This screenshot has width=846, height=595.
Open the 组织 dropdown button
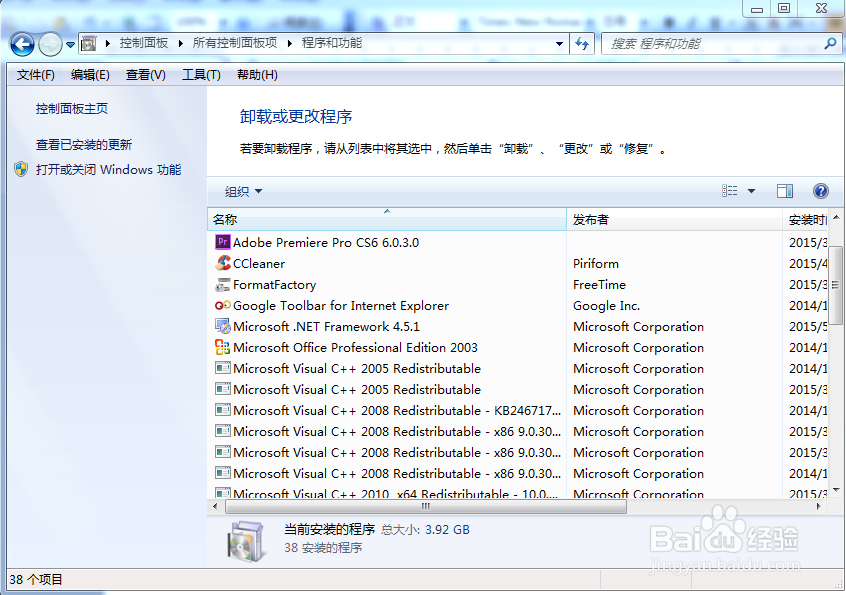[x=243, y=191]
